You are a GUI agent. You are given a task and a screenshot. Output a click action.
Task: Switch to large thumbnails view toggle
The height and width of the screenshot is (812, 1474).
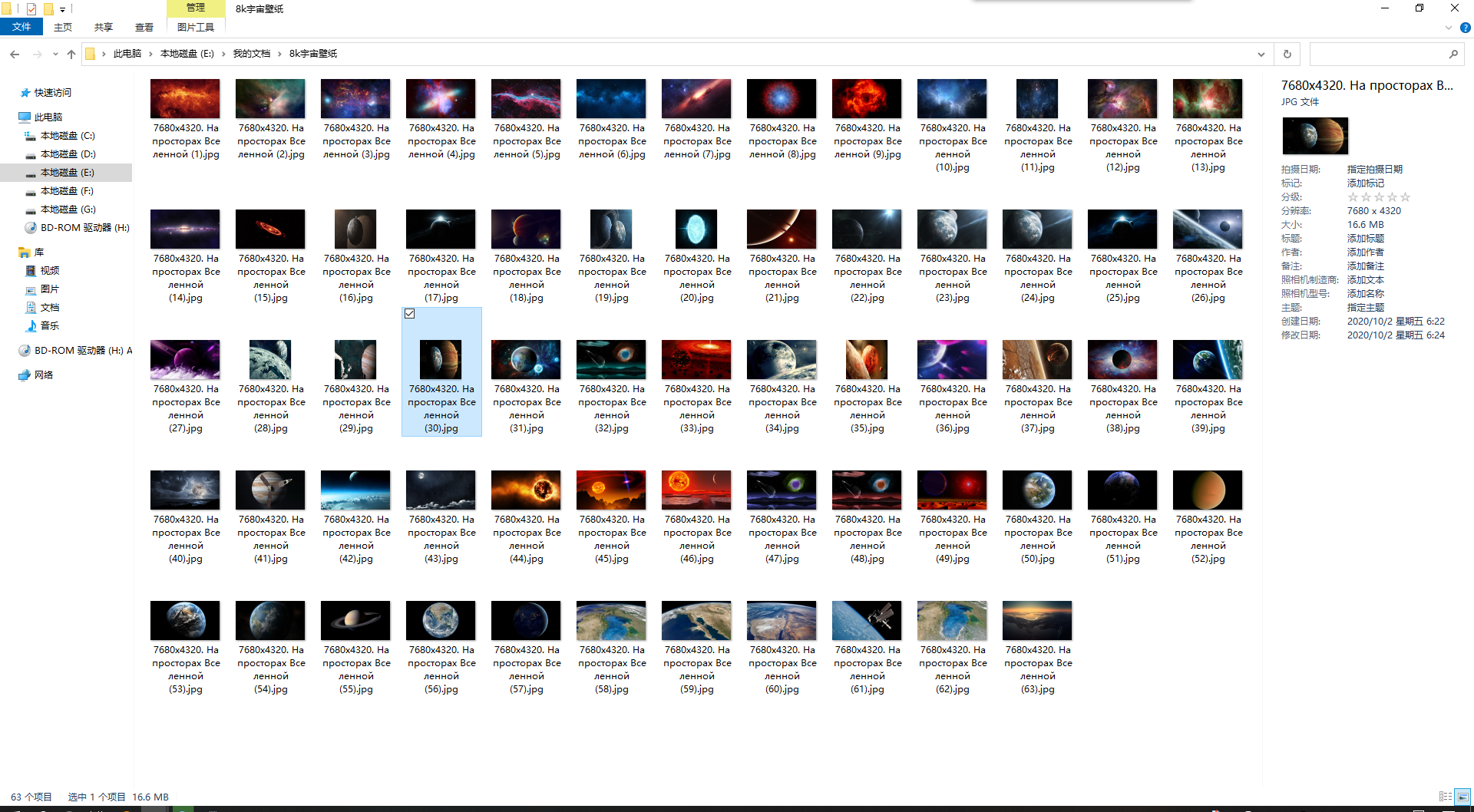[x=1462, y=797]
